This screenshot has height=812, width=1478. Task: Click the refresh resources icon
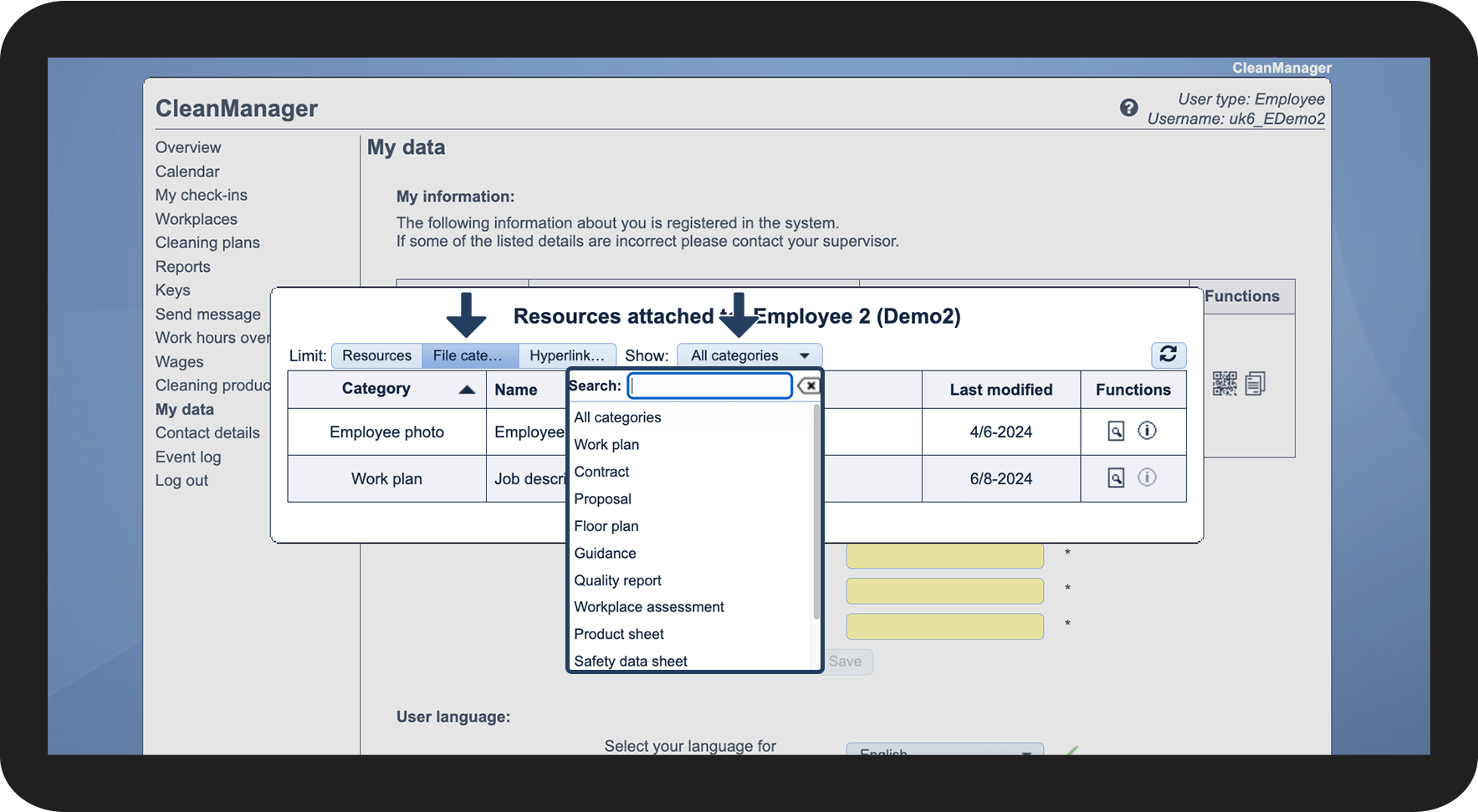(x=1168, y=355)
